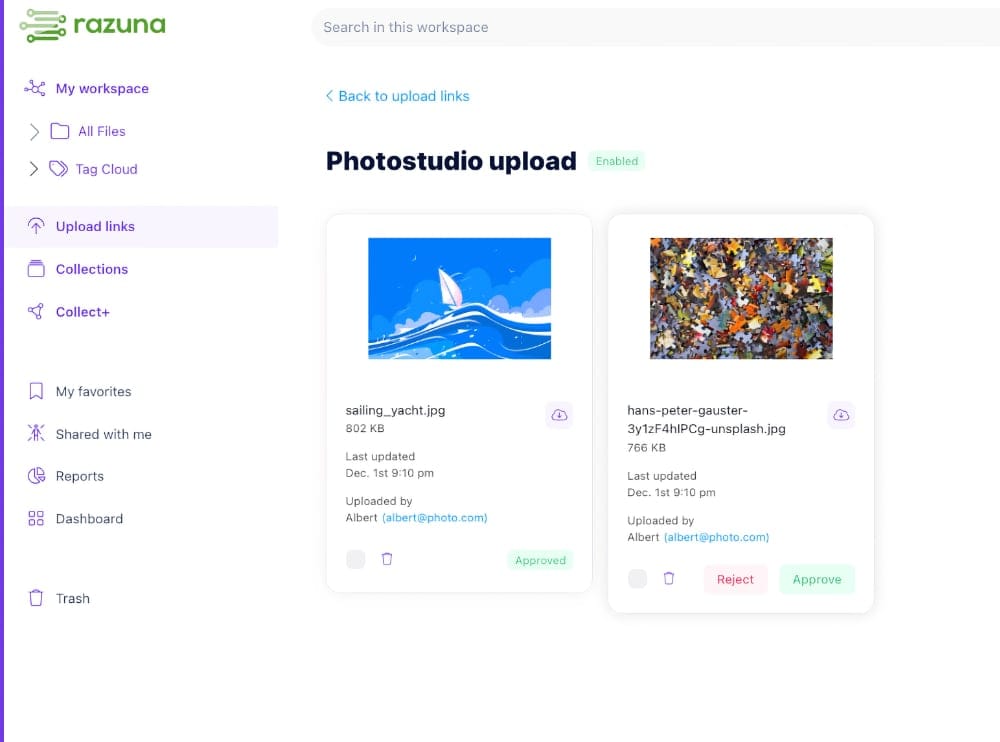Open Reports page
This screenshot has width=1000, height=742.
click(x=79, y=476)
